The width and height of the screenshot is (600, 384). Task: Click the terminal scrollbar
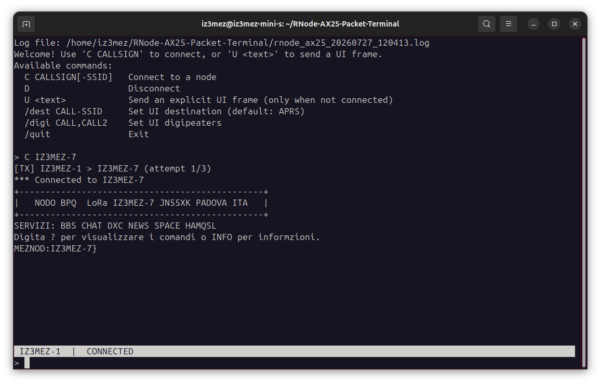coord(584,202)
